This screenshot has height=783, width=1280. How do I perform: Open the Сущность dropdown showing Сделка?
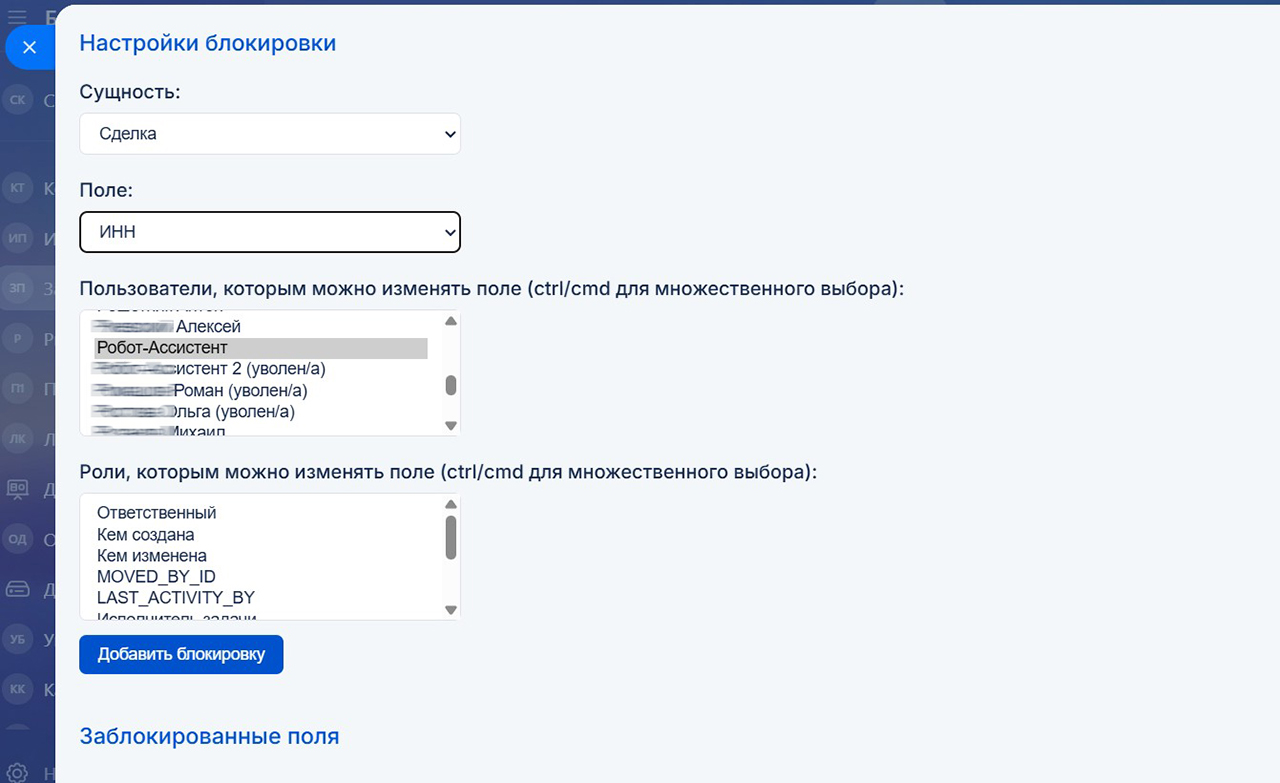click(x=269, y=134)
